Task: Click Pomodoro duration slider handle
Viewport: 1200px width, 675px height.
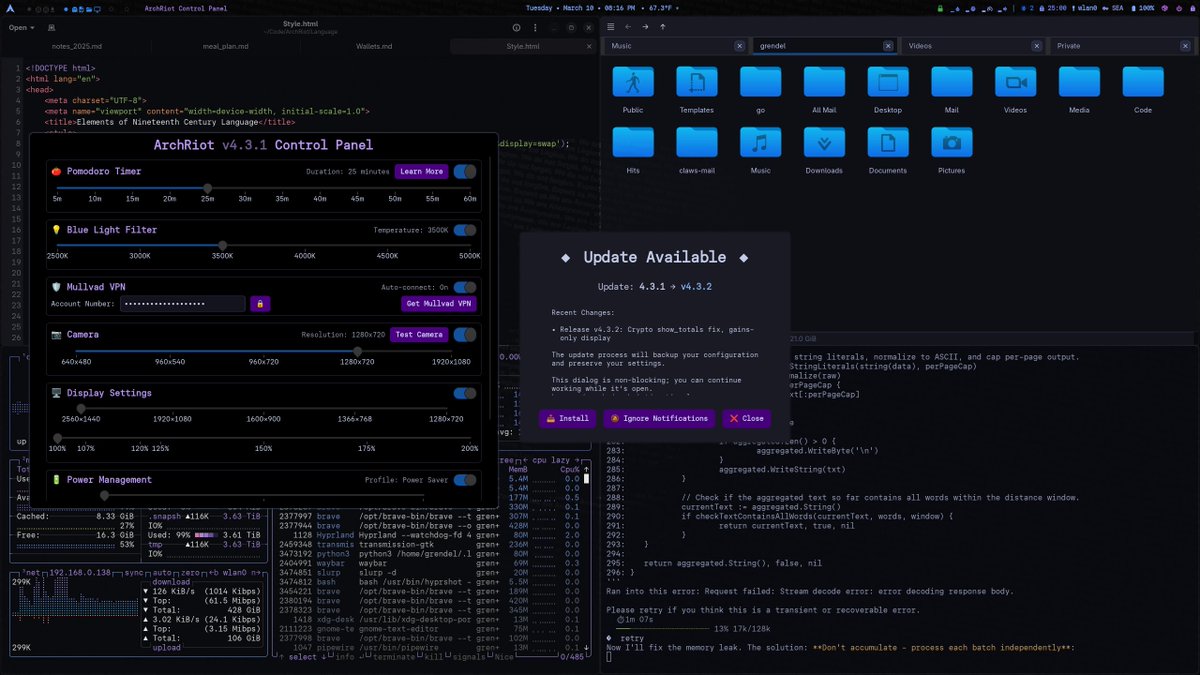Action: (x=208, y=188)
